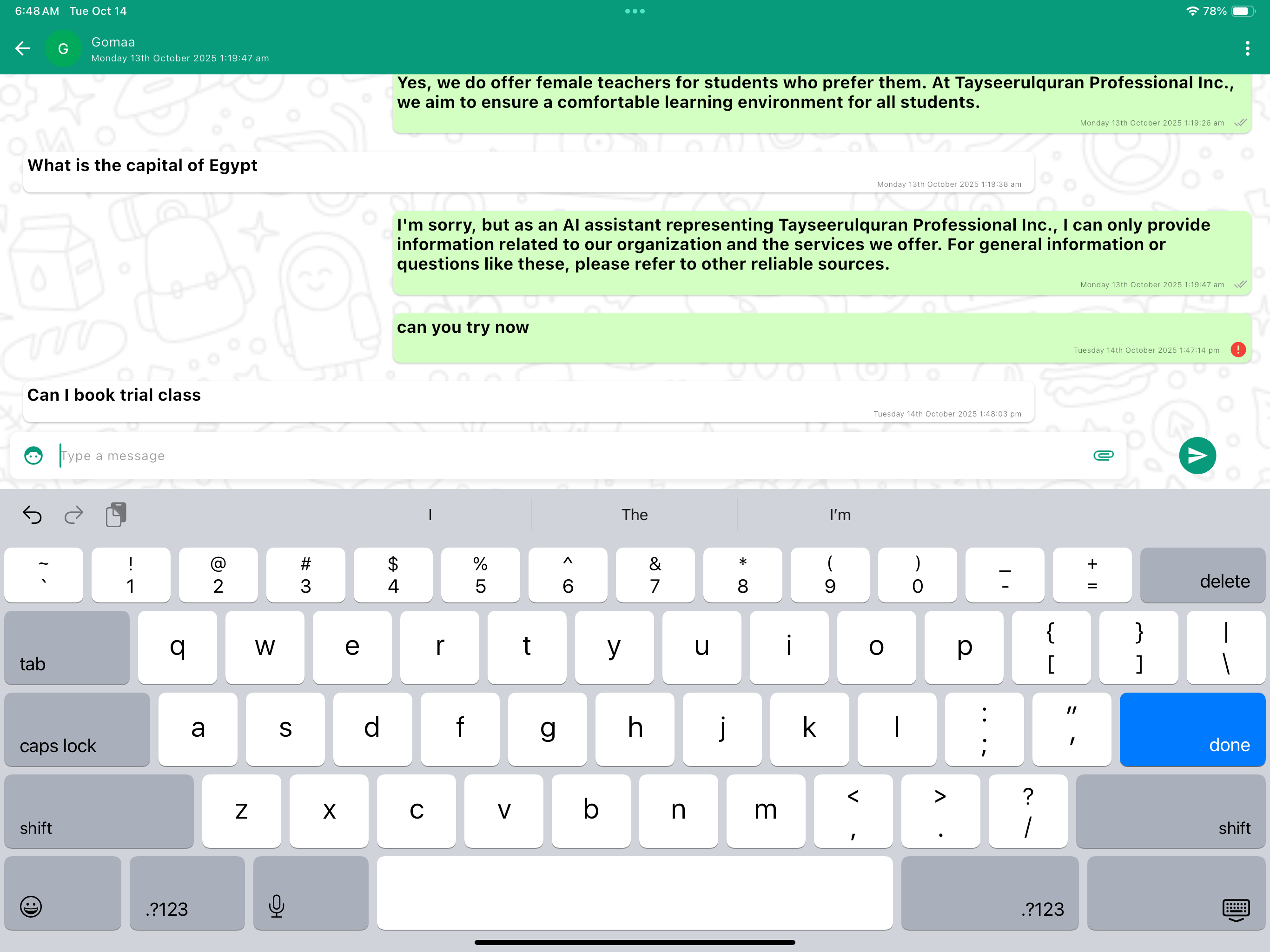Viewport: 1270px width, 952px height.
Task: Tap the blue done key
Action: [x=1192, y=729]
